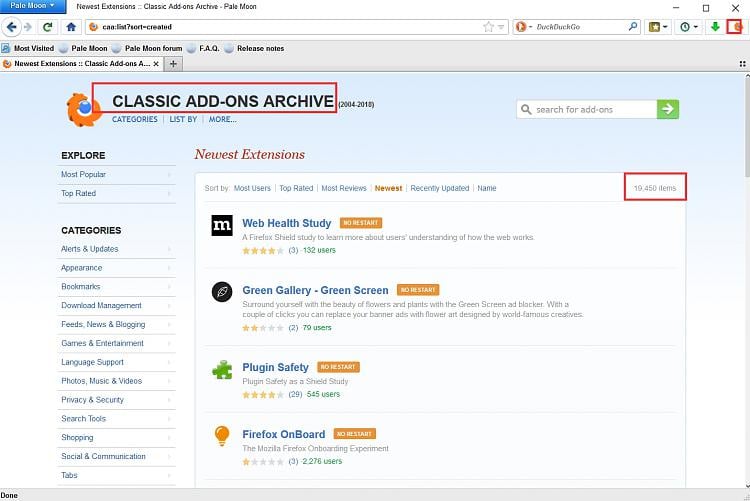This screenshot has height=501, width=750.
Task: Open Alerts & Updates category
Action: [116, 249]
